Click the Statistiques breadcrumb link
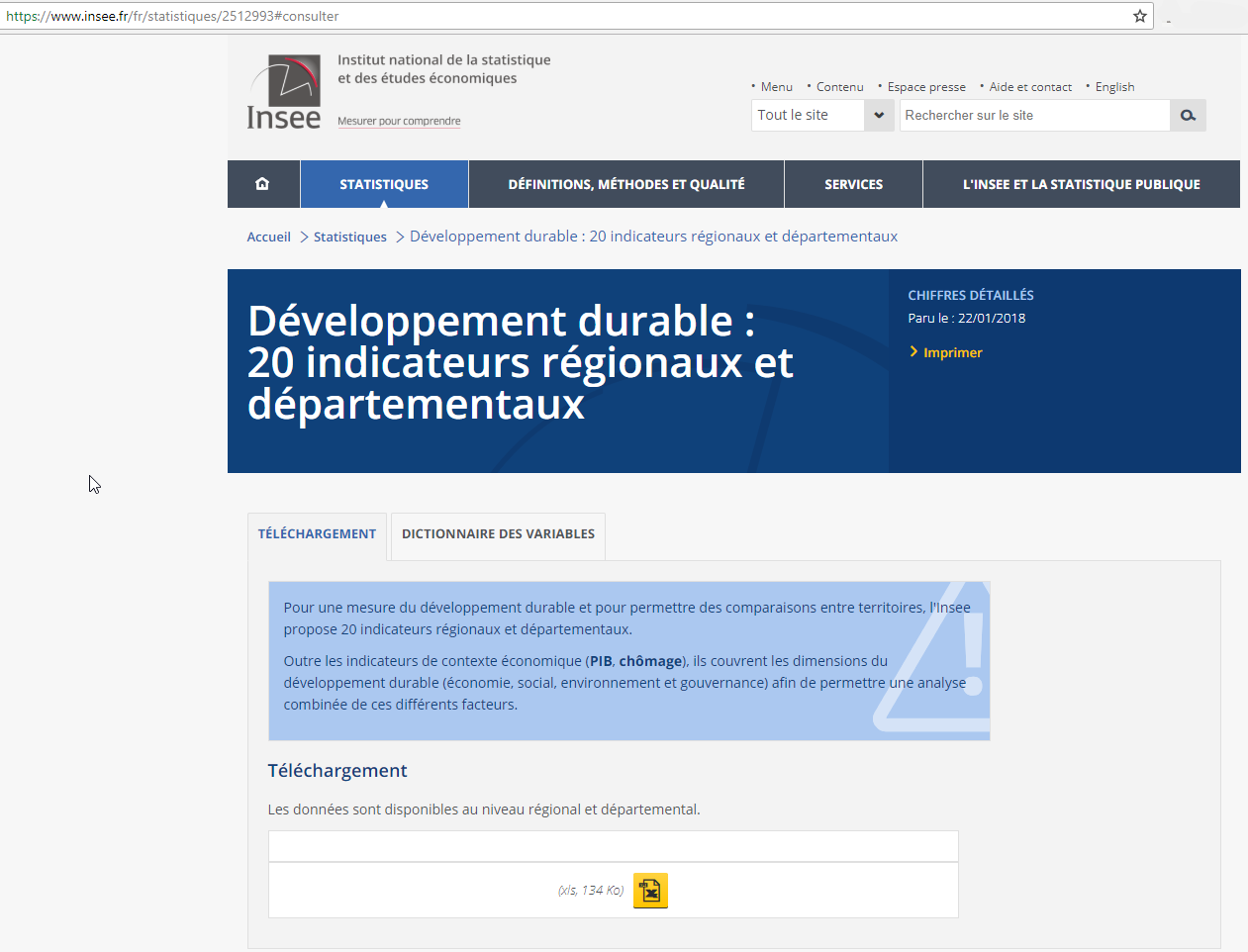This screenshot has height=952, width=1248. tap(349, 238)
